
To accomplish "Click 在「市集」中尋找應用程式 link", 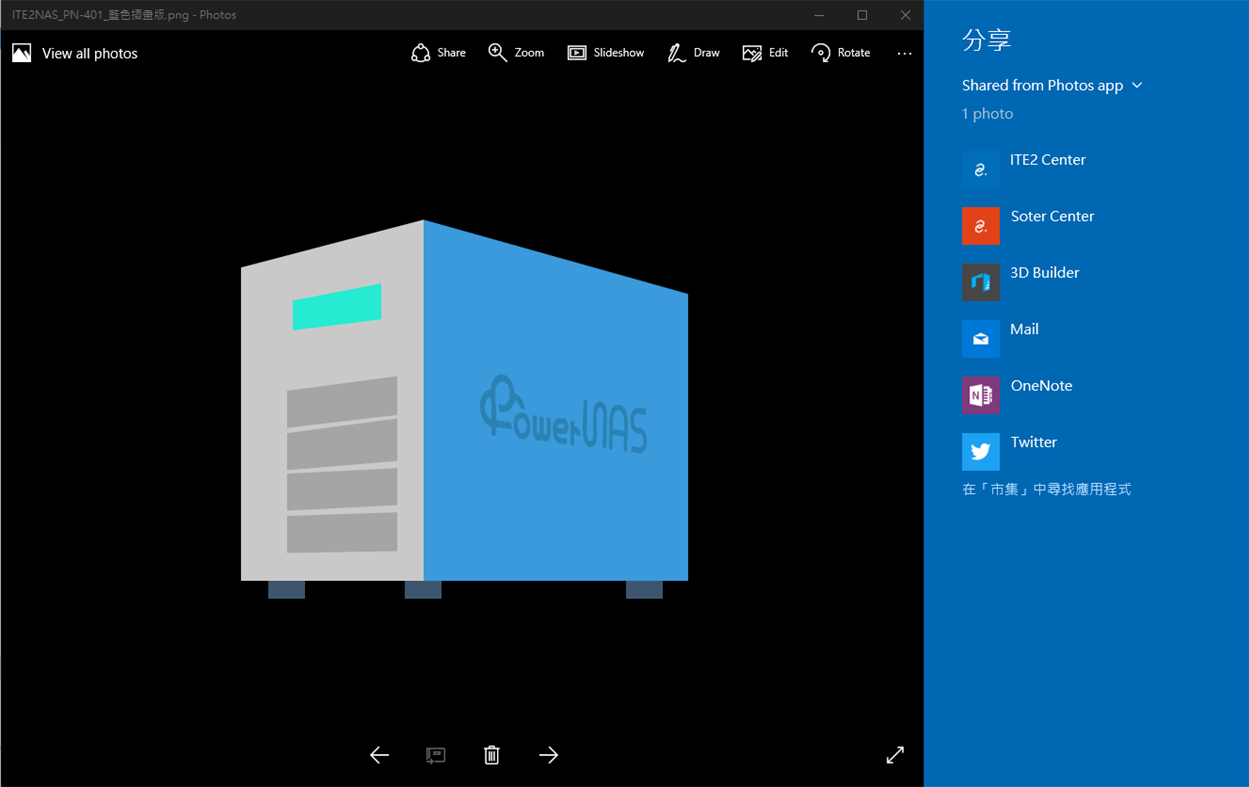I will pyautogui.click(x=1046, y=489).
